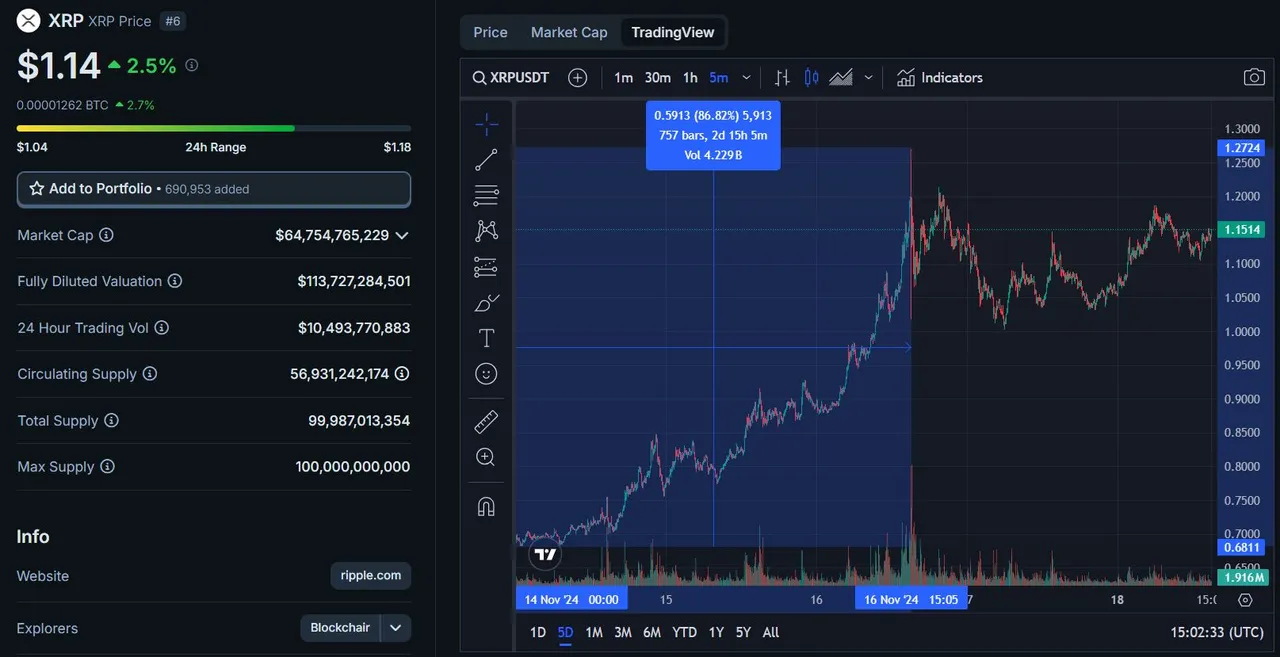Click the #6 rank badge
The height and width of the screenshot is (657, 1280).
(x=172, y=21)
